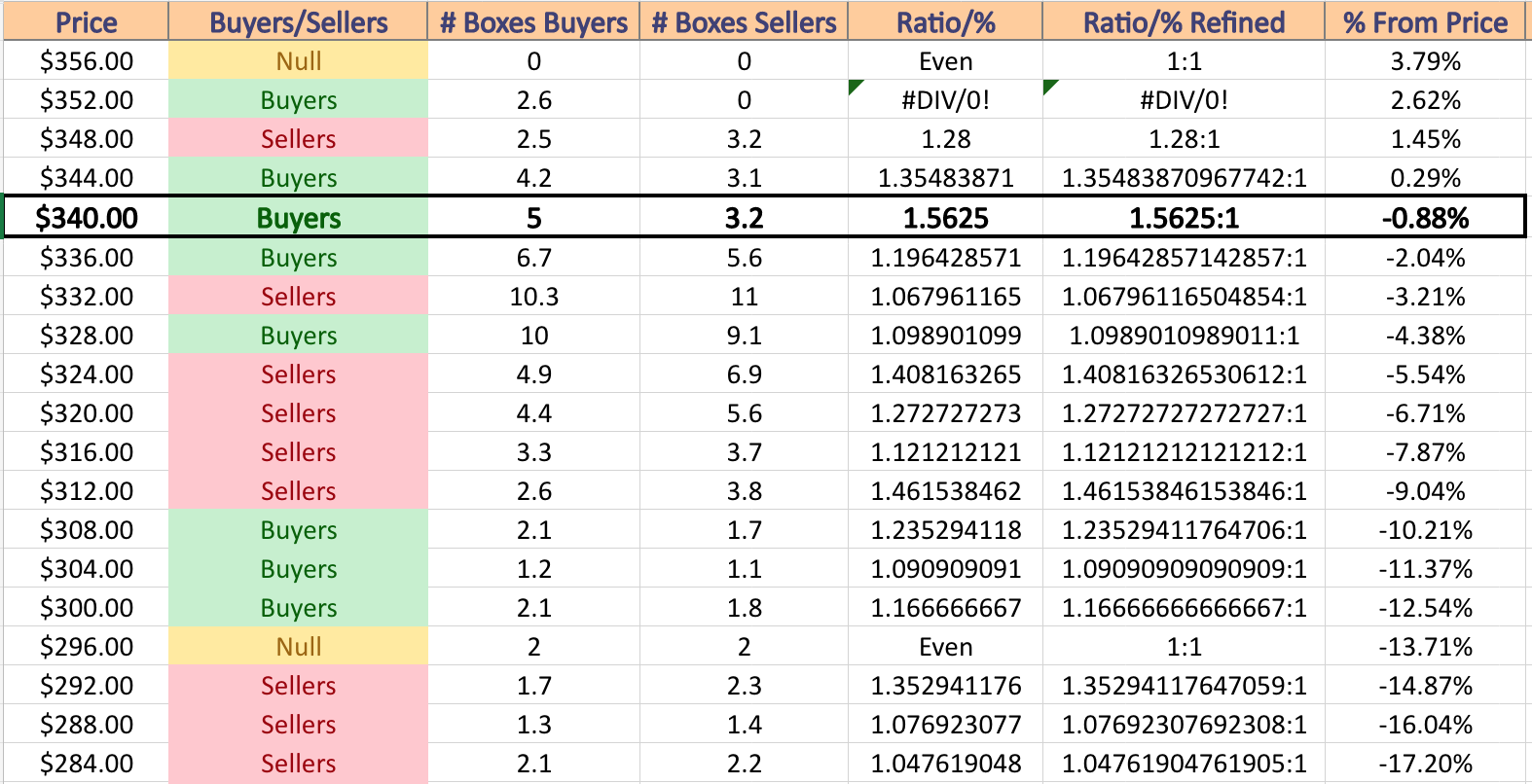1532x784 pixels.
Task: Click the 1.090909091 ratio cell
Action: [945, 569]
